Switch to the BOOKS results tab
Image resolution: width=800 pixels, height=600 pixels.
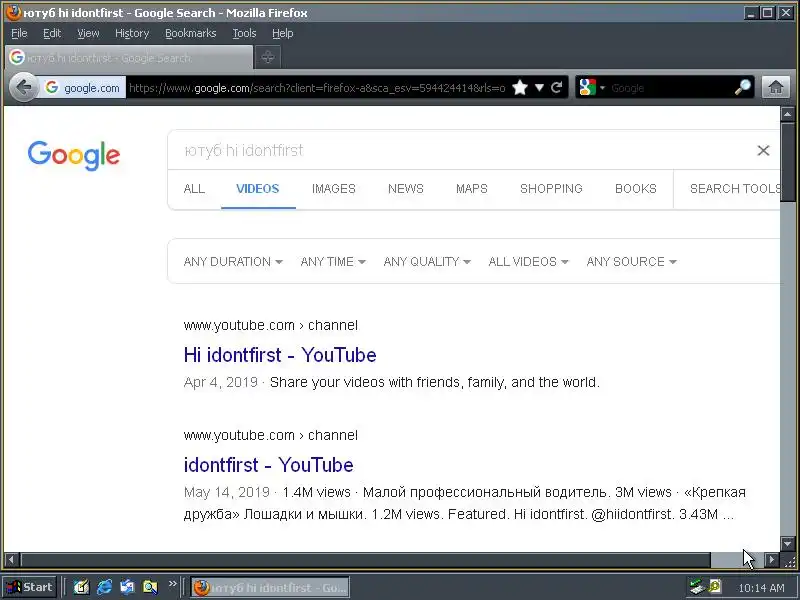[x=636, y=189]
